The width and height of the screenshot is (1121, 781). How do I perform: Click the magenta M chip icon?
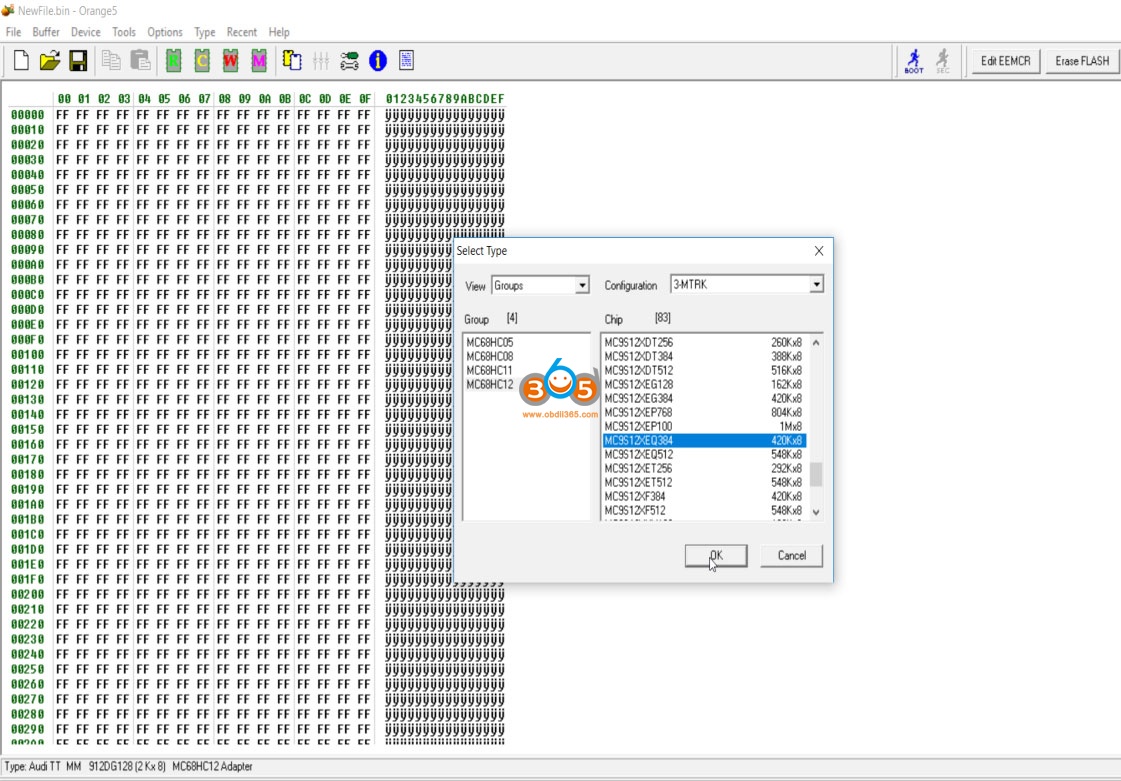pos(259,61)
